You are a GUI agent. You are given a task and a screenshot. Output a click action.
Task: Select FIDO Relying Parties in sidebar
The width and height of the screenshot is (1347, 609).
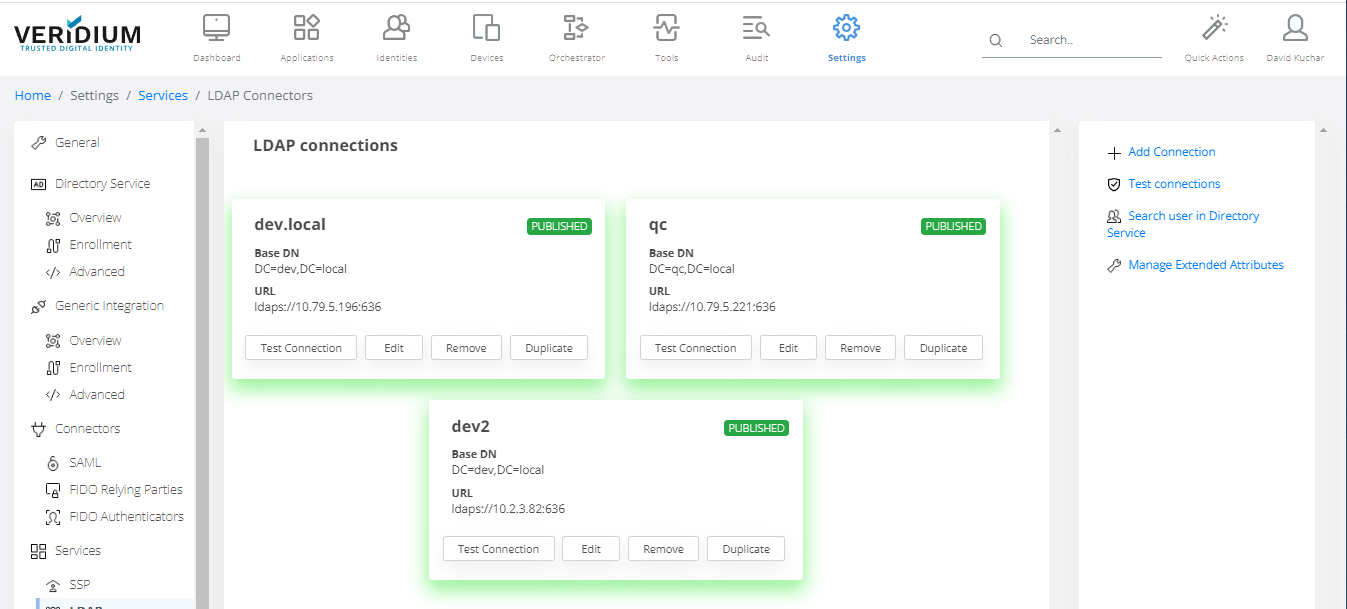[x=125, y=490]
